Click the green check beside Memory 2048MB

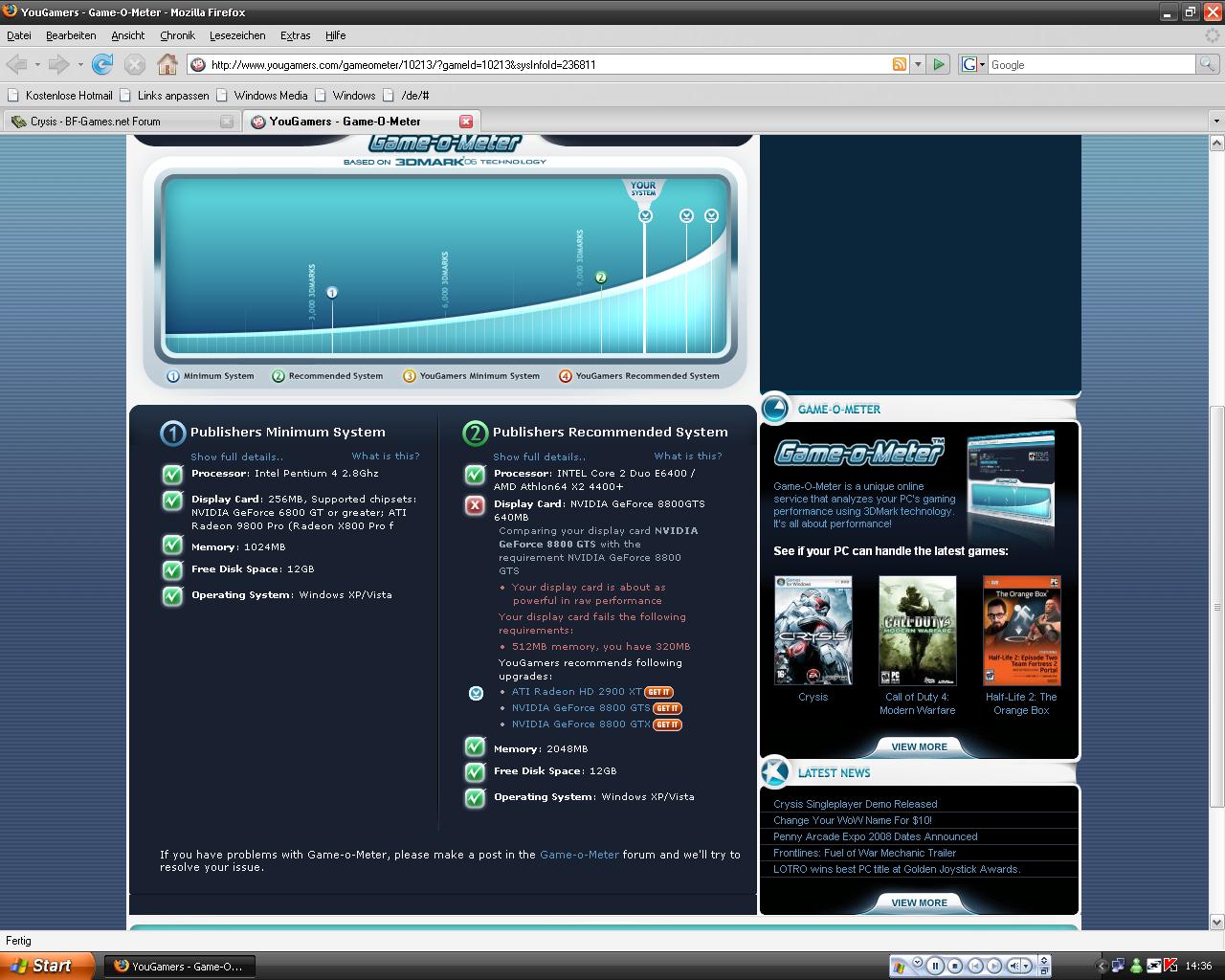pos(475,746)
